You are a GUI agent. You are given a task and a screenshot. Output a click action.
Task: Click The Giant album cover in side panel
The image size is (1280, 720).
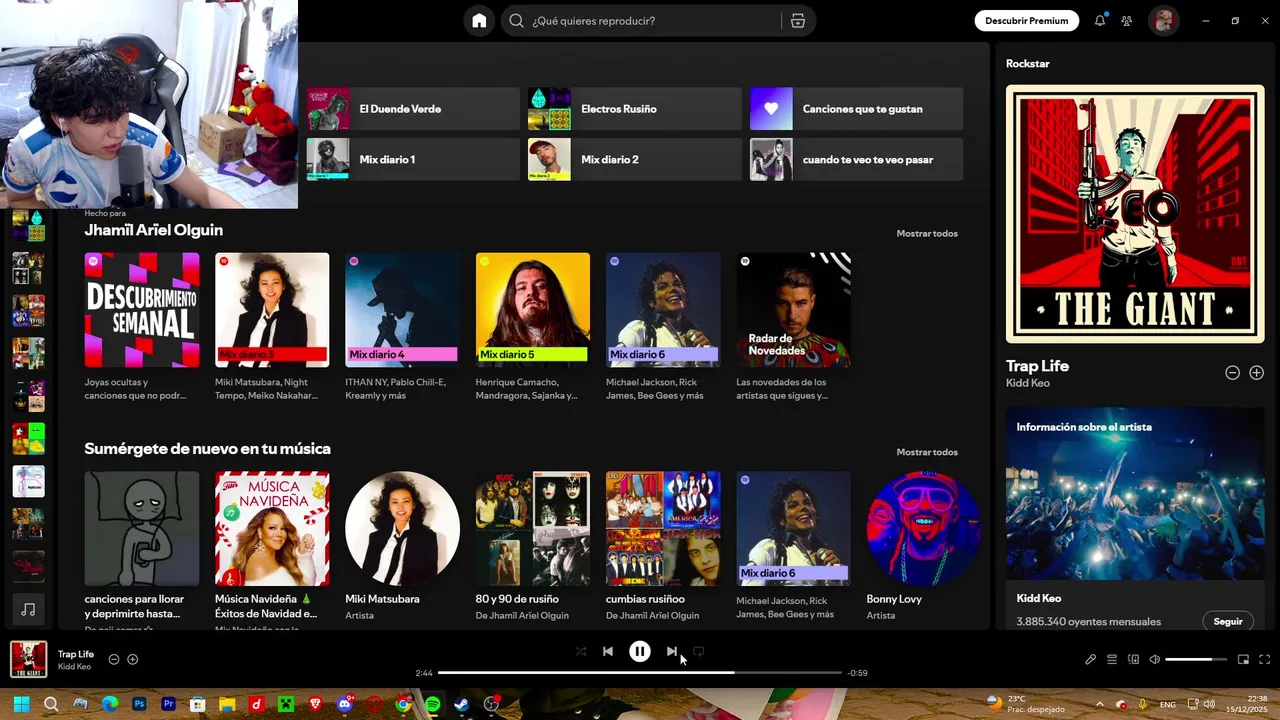click(x=1135, y=214)
